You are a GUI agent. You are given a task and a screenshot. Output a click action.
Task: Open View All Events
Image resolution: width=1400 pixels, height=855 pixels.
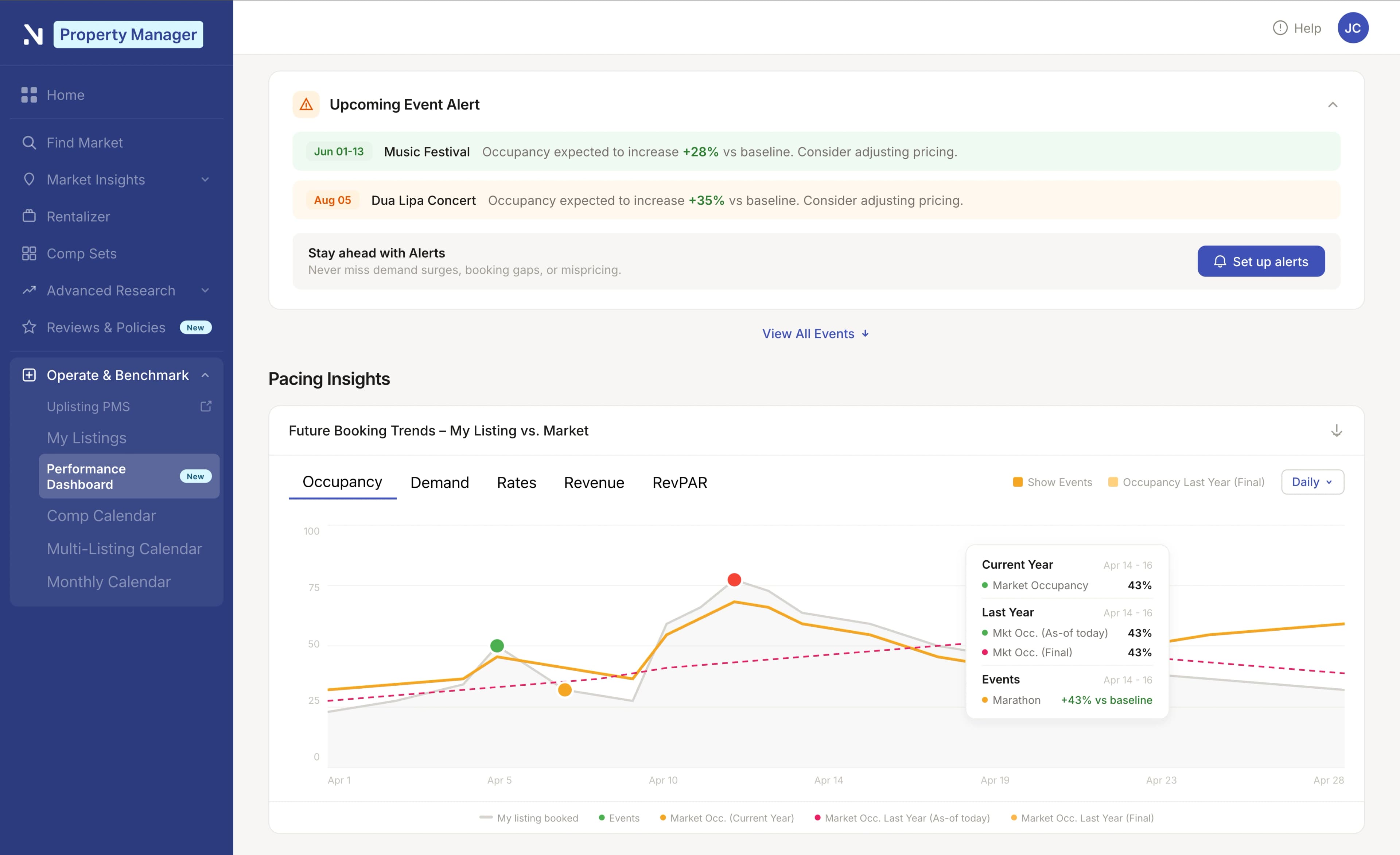click(815, 334)
